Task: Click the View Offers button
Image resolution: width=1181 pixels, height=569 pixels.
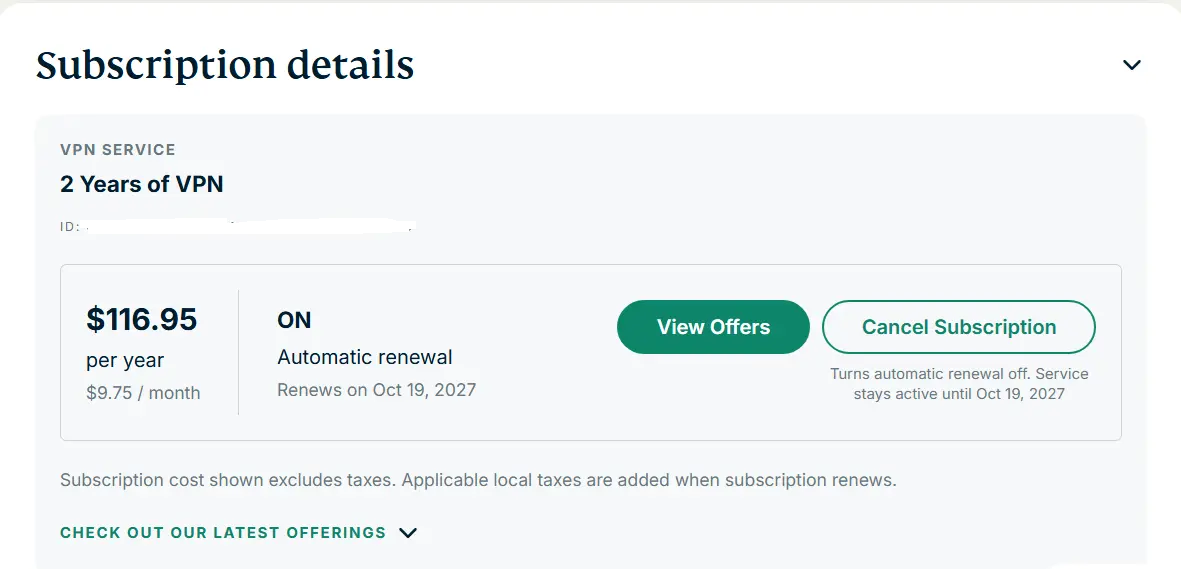Action: (713, 327)
